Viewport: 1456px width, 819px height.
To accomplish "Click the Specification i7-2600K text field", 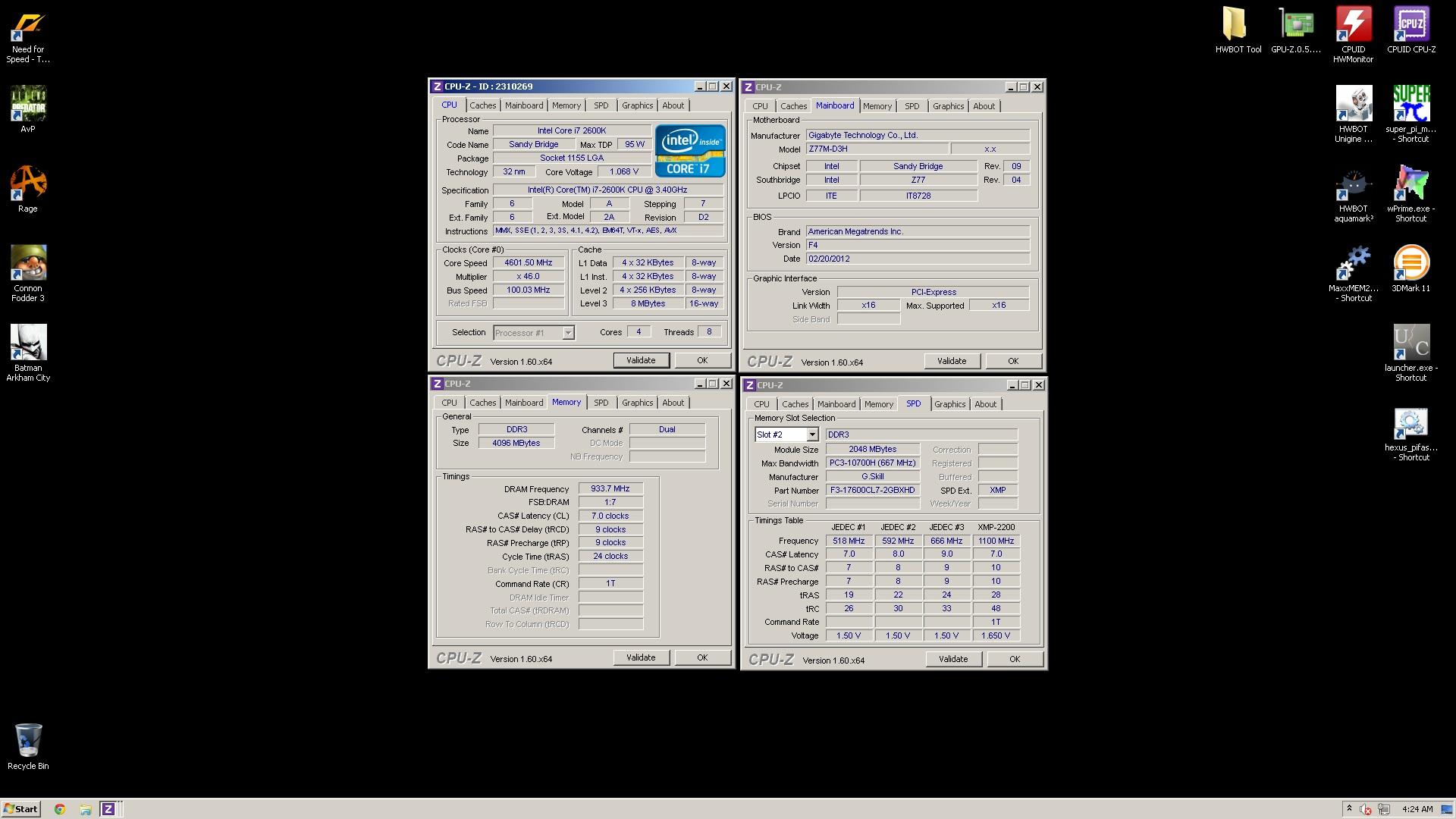I will 607,190.
